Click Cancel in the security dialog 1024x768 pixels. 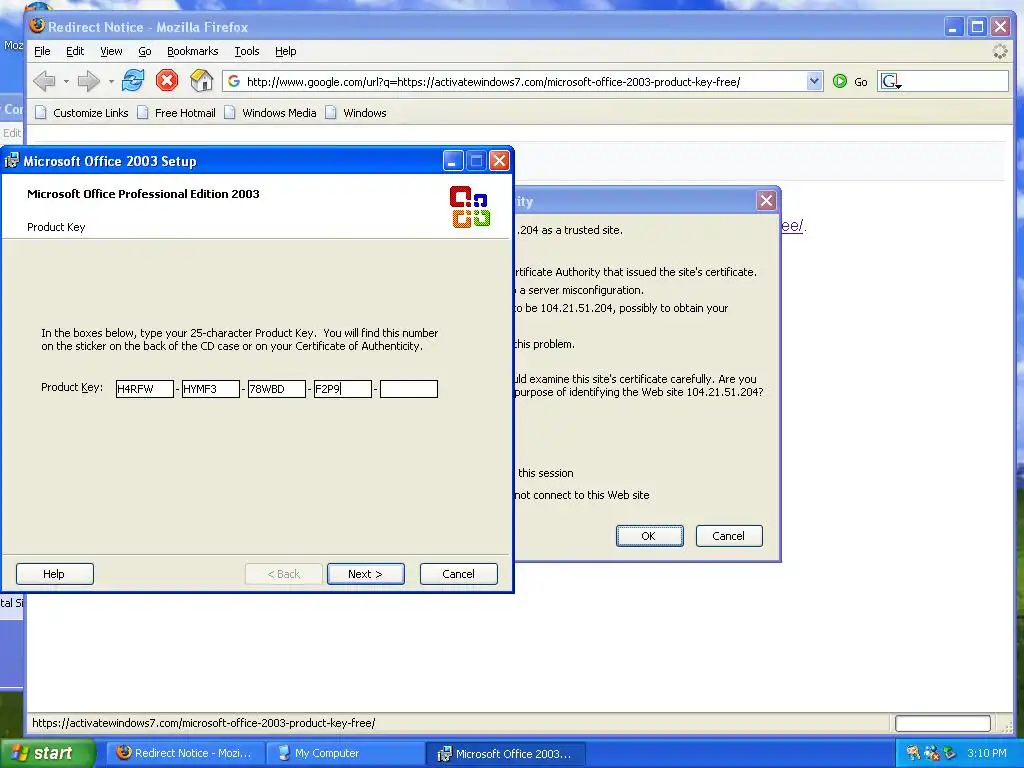[729, 536]
